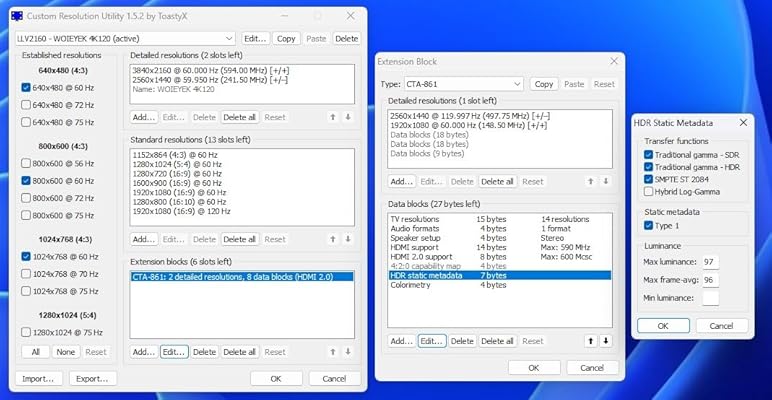Screen dimensions: 772x400
Task: Enable Hybrid Log-Gamma transfer function
Action: [650, 191]
